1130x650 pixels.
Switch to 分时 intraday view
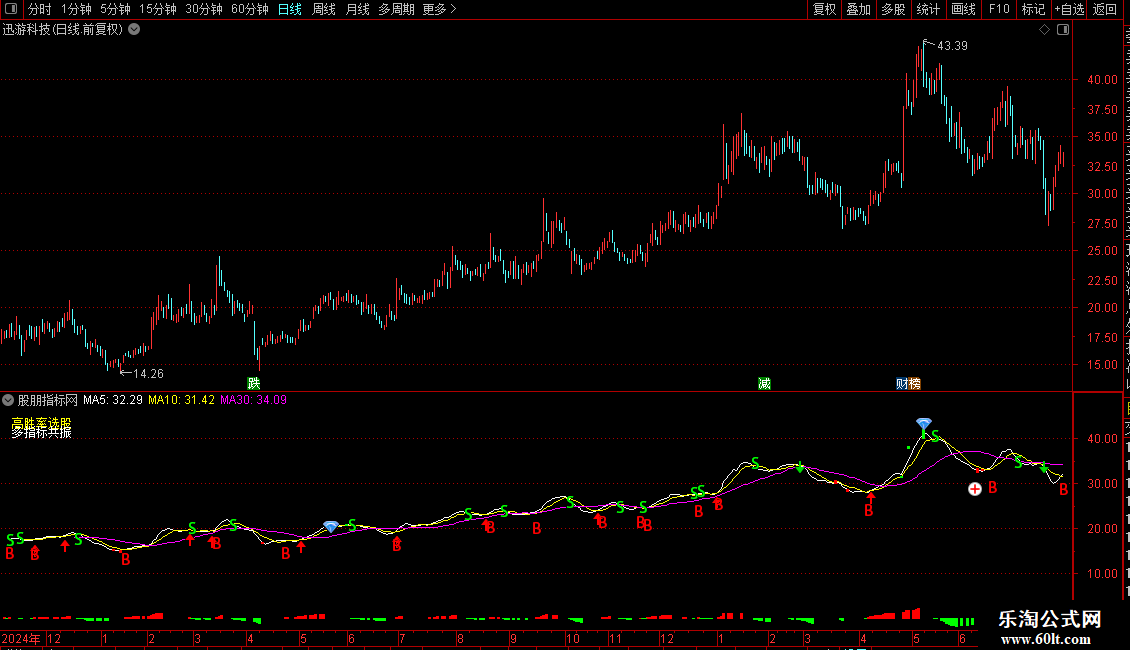pyautogui.click(x=40, y=9)
